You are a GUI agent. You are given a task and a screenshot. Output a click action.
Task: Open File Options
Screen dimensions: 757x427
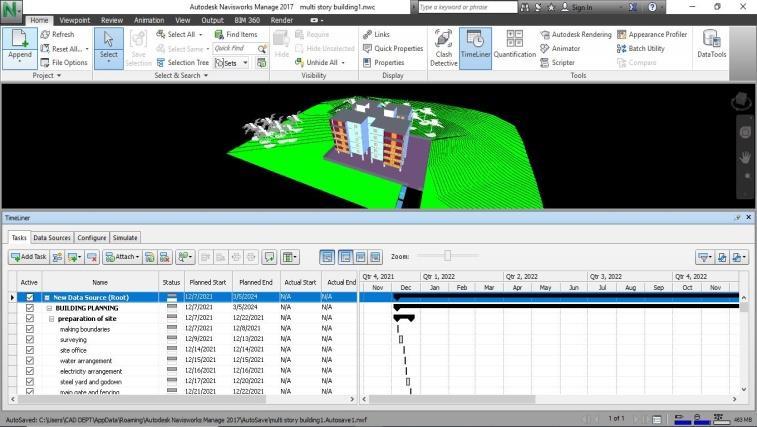[64, 62]
